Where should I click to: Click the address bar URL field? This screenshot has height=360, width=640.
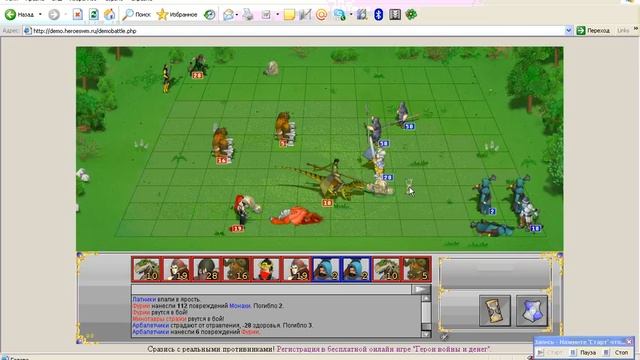pos(294,31)
